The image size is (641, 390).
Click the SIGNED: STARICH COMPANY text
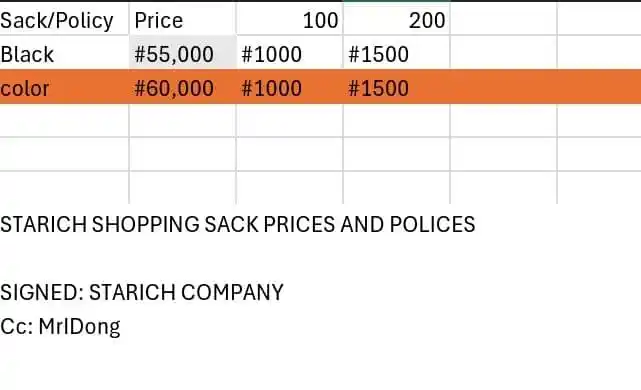pyautogui.click(x=142, y=292)
